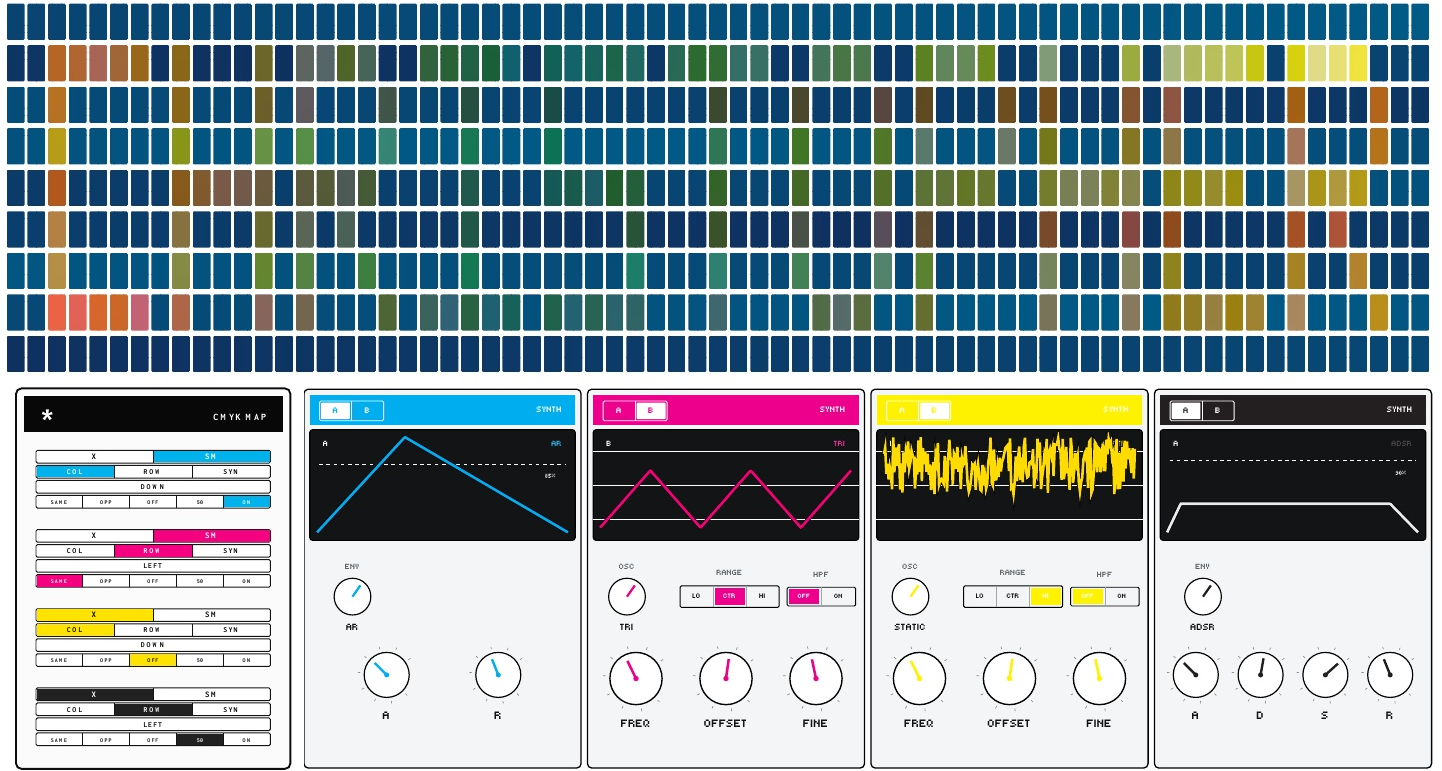Set cyan group mode to SAME
This screenshot has height=771, width=1442.
pos(59,502)
